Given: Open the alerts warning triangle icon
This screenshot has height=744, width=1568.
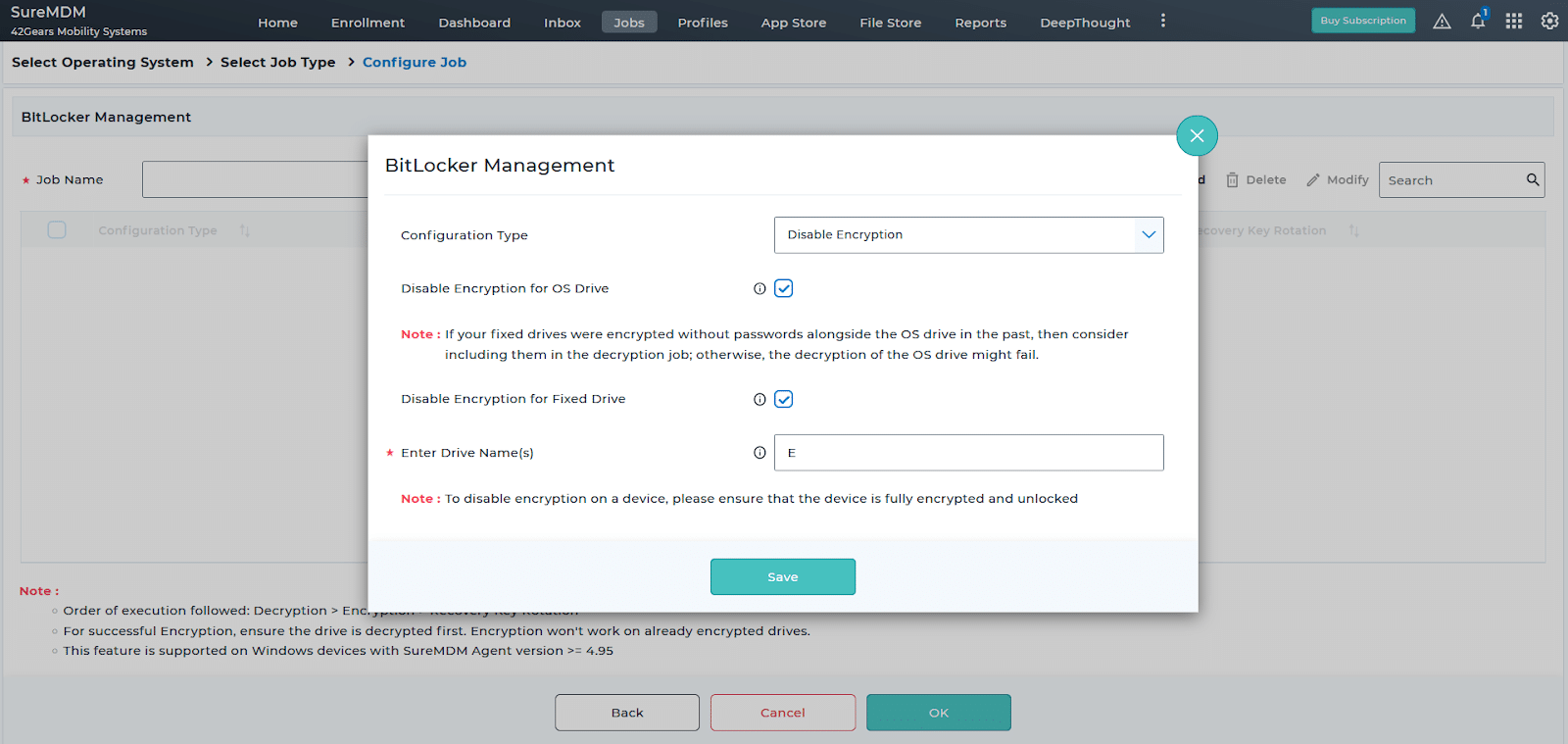Looking at the screenshot, I should (1442, 22).
